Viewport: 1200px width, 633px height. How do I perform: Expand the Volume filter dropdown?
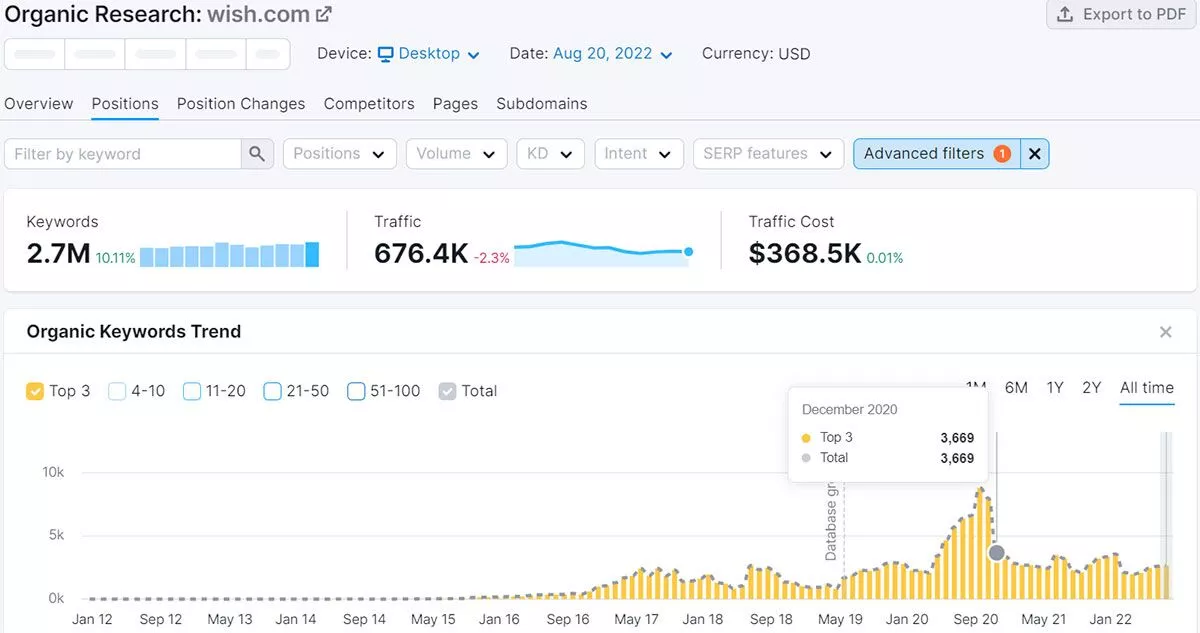[456, 153]
